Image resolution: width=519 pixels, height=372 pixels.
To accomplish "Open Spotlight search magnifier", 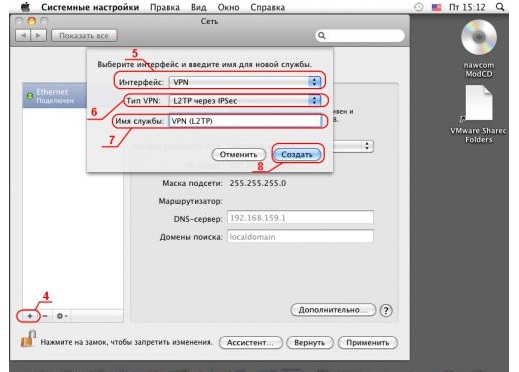I will tap(500, 7).
